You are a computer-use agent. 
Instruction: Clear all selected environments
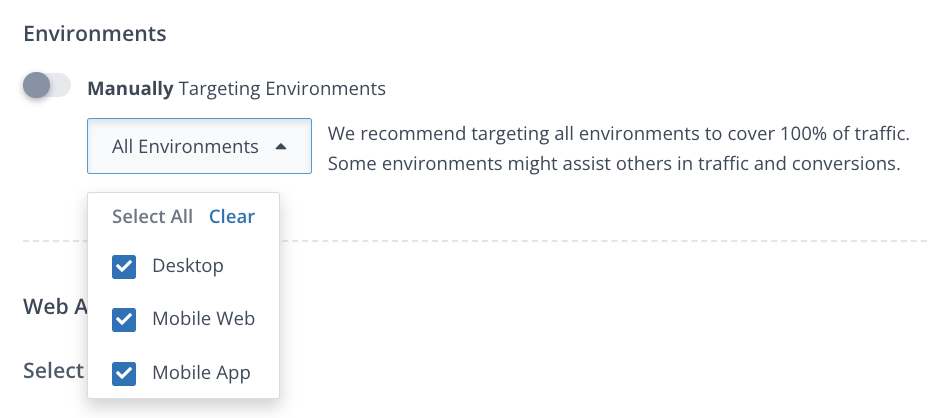(x=232, y=217)
